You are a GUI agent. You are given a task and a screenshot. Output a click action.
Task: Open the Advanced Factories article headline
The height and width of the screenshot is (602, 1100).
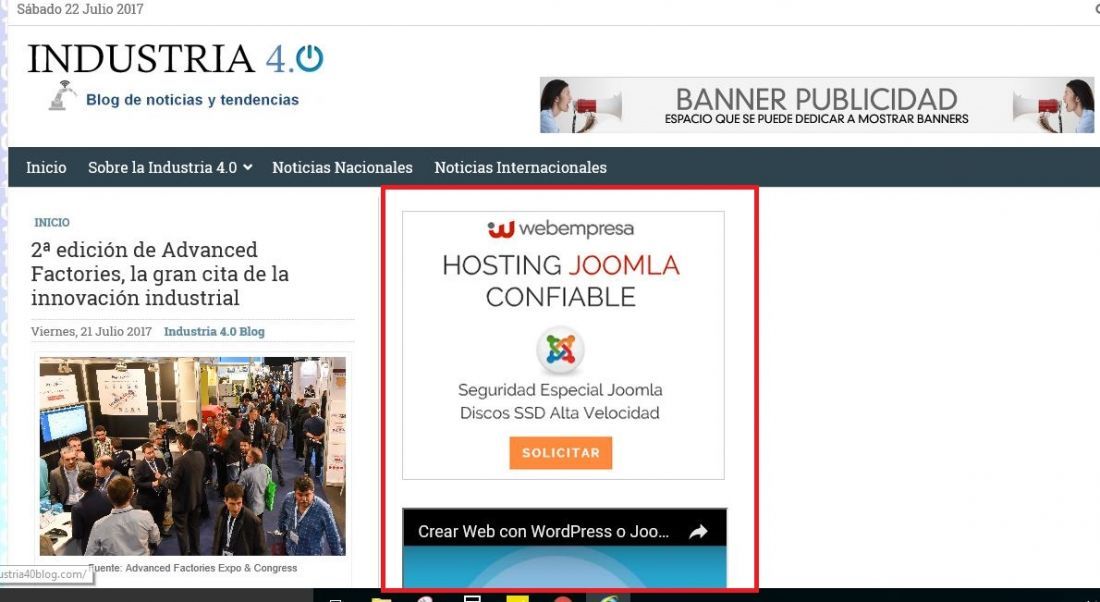pyautogui.click(x=160, y=274)
